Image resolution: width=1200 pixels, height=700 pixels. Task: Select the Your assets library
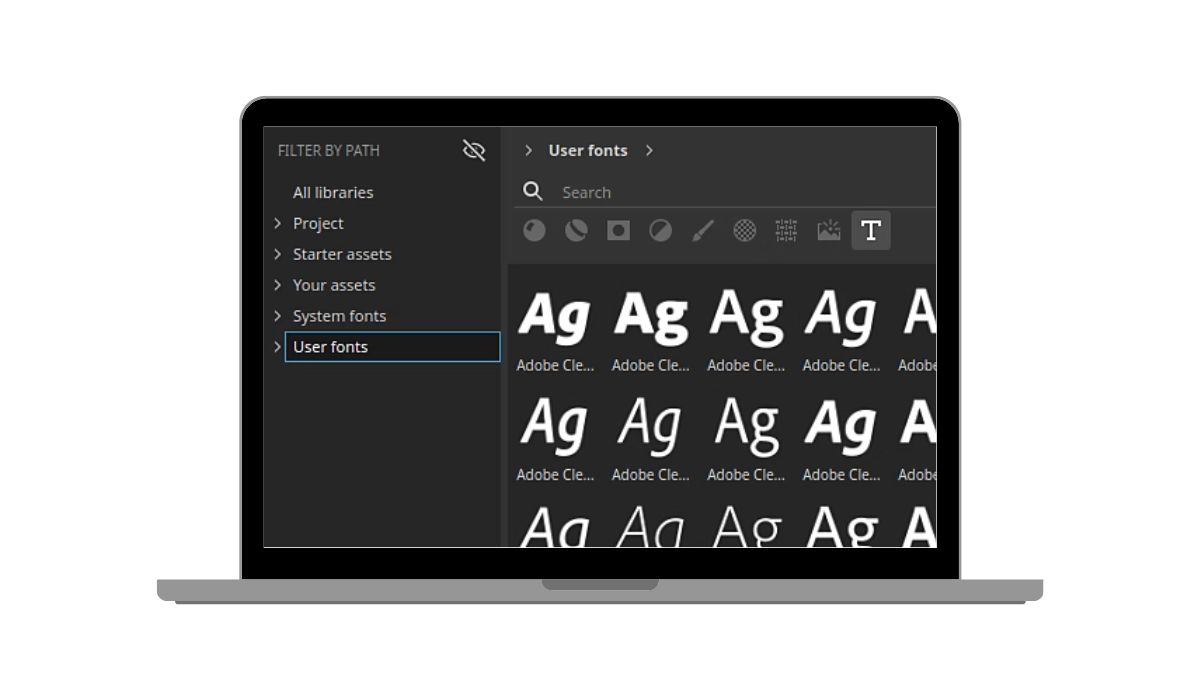point(334,285)
